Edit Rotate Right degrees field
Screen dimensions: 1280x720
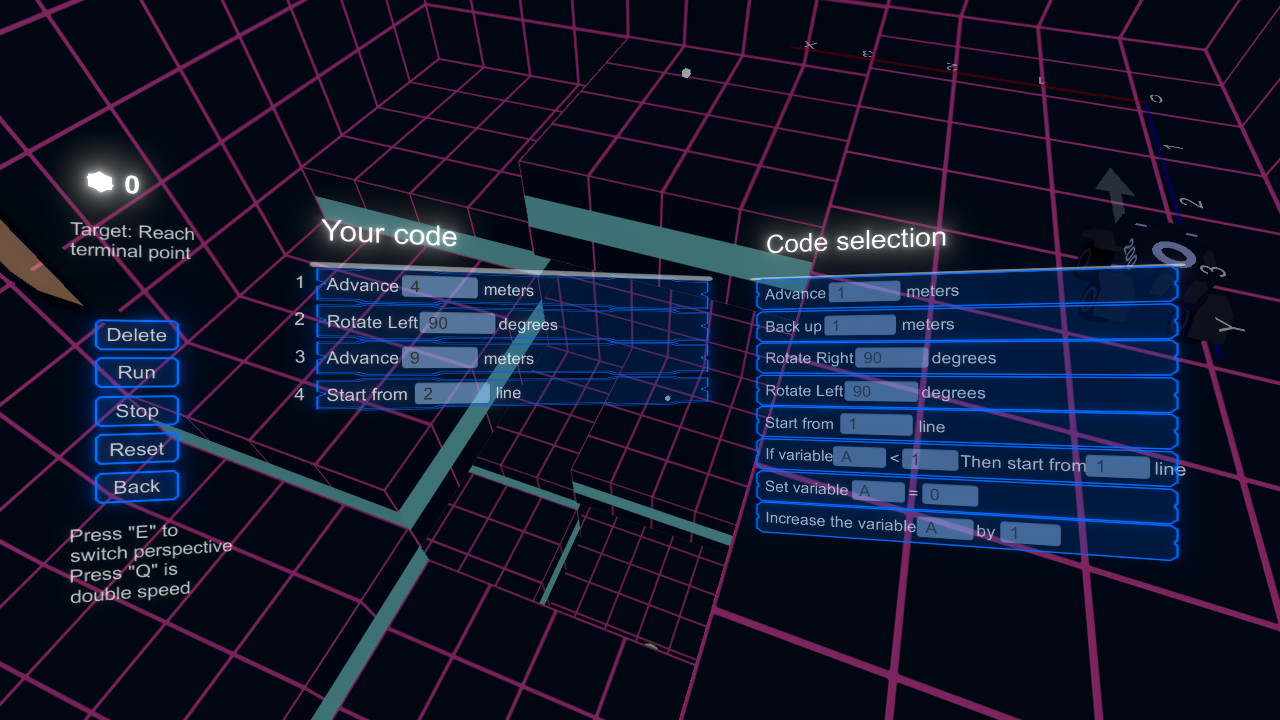click(x=891, y=358)
